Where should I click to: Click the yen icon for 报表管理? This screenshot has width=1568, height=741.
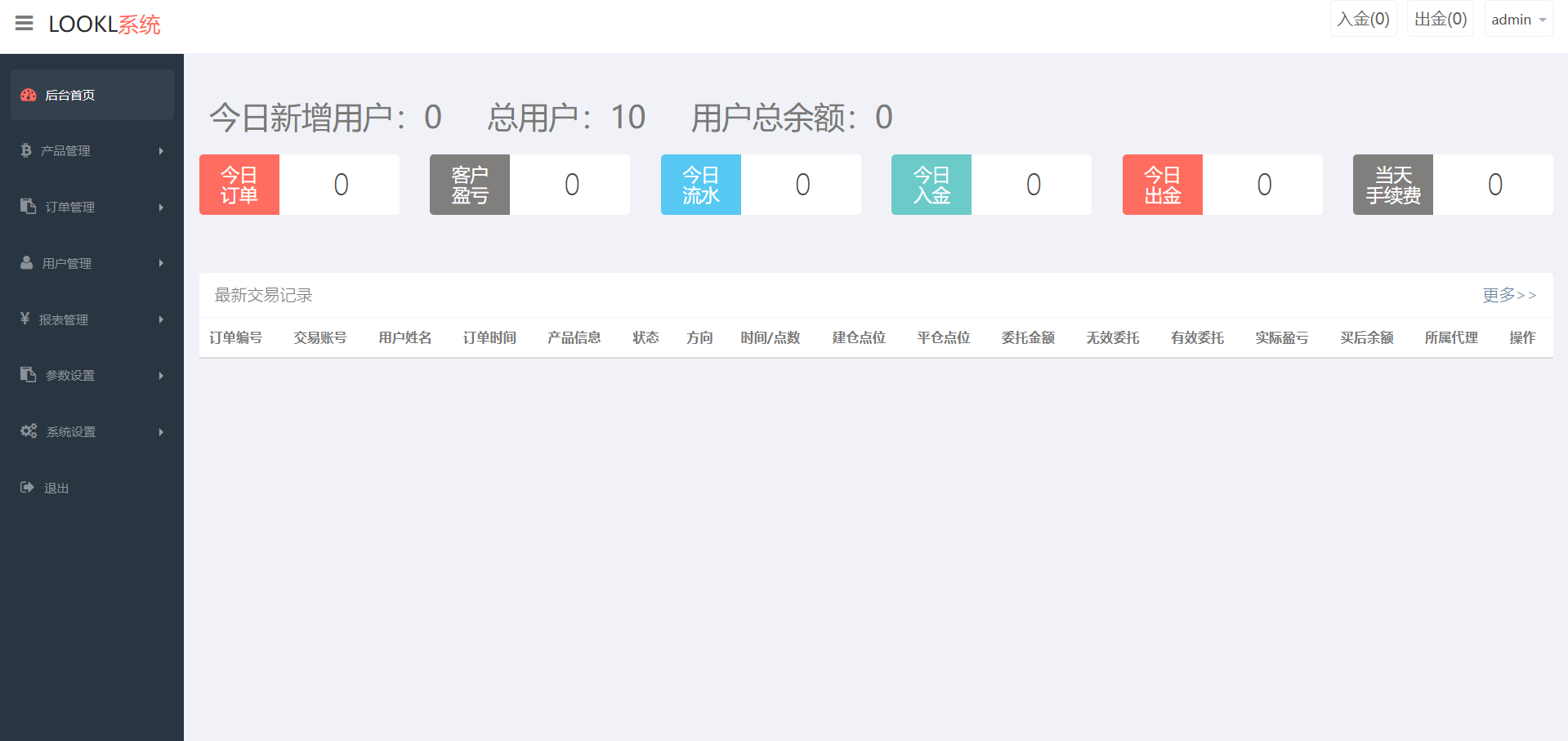(25, 319)
